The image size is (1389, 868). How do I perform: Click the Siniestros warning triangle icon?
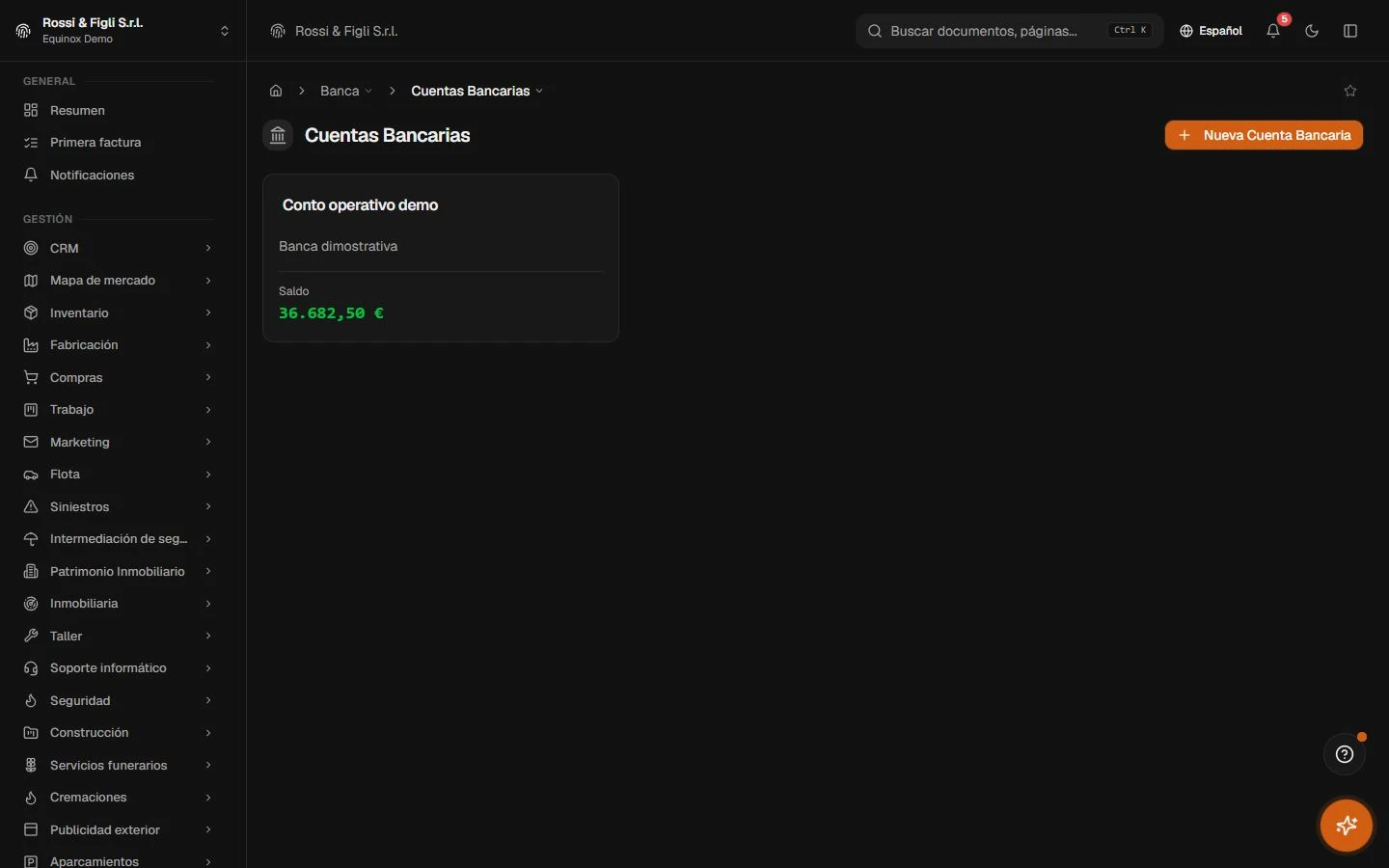coord(31,506)
